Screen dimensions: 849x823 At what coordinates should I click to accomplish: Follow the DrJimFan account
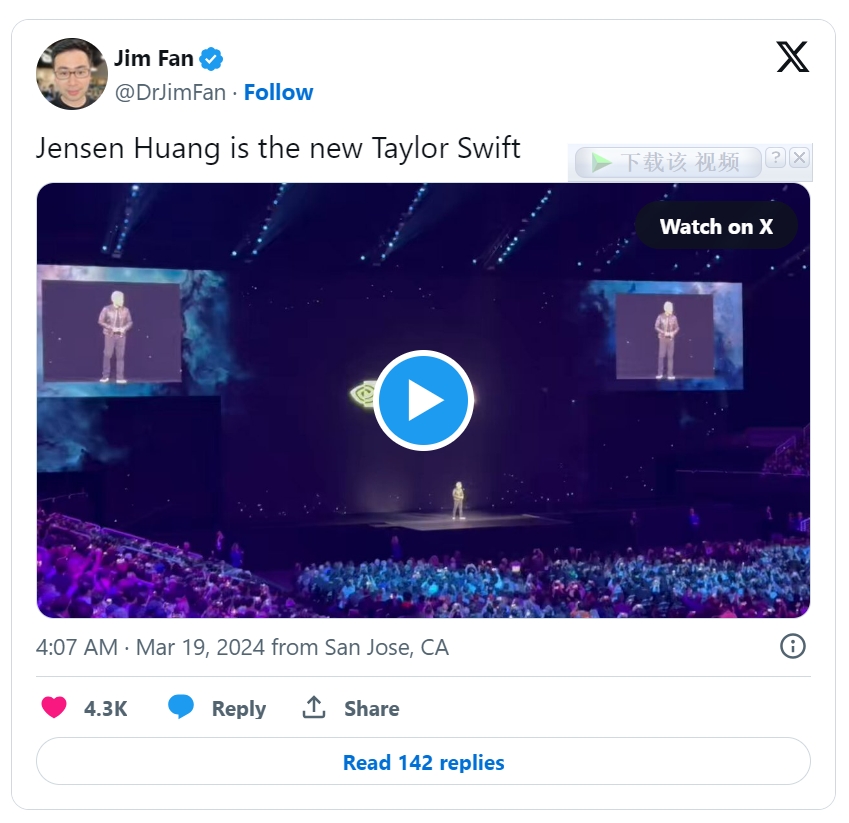point(278,93)
